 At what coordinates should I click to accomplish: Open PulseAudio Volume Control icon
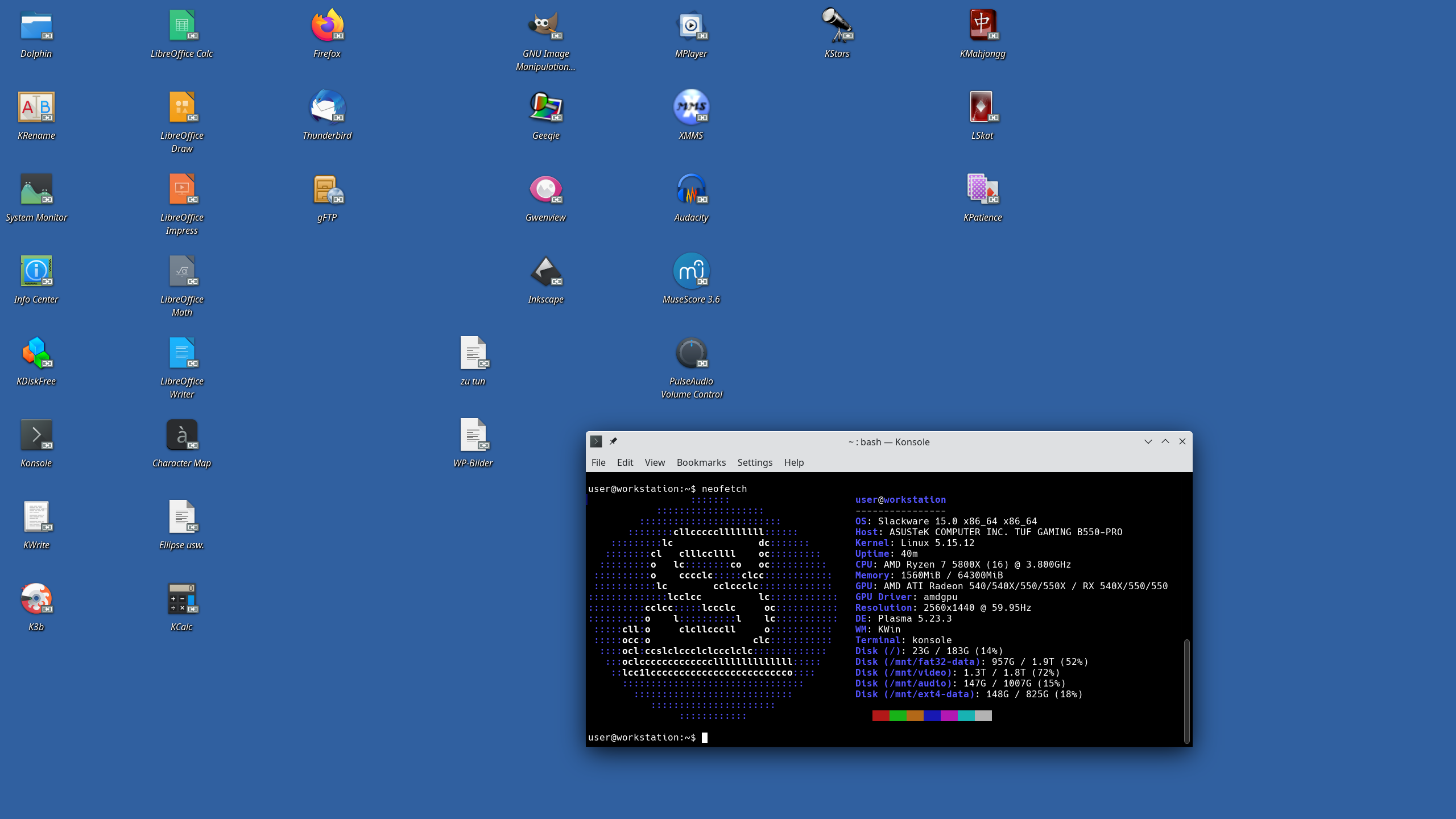691,354
